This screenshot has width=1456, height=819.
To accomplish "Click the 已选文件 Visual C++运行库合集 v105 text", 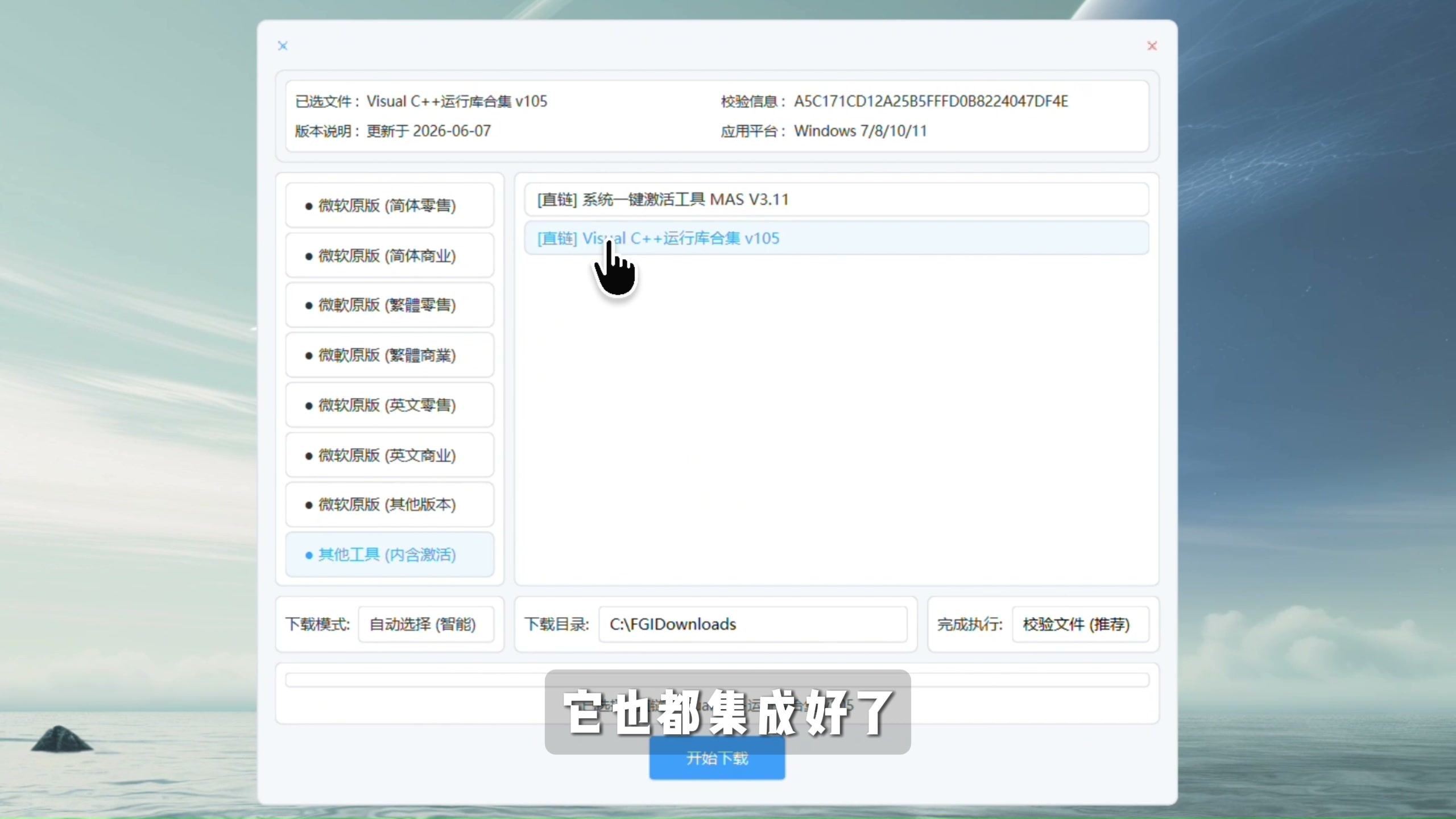I will click(x=457, y=101).
